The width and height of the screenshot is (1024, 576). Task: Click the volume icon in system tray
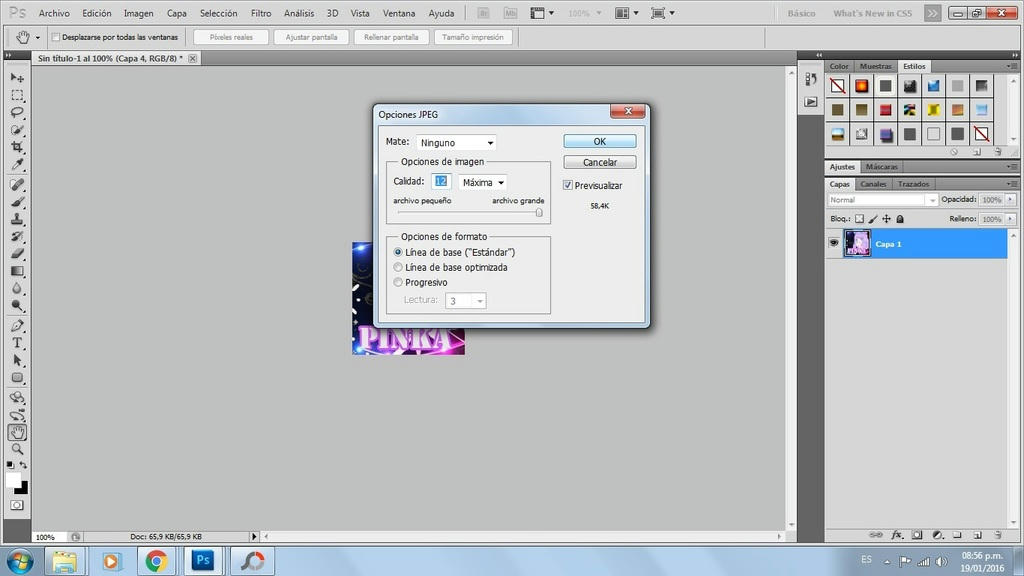pyautogui.click(x=941, y=562)
